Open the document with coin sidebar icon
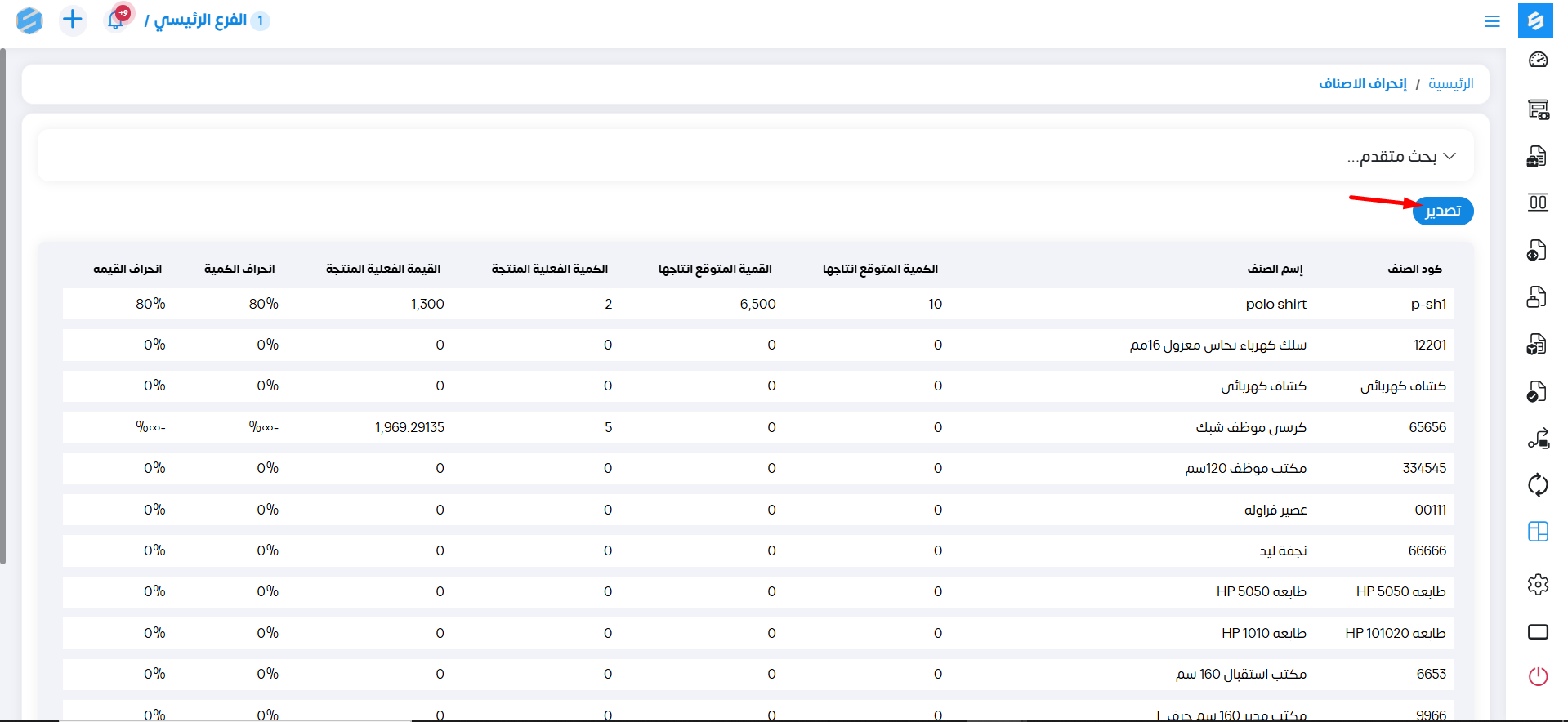1568x722 pixels. point(1537,250)
